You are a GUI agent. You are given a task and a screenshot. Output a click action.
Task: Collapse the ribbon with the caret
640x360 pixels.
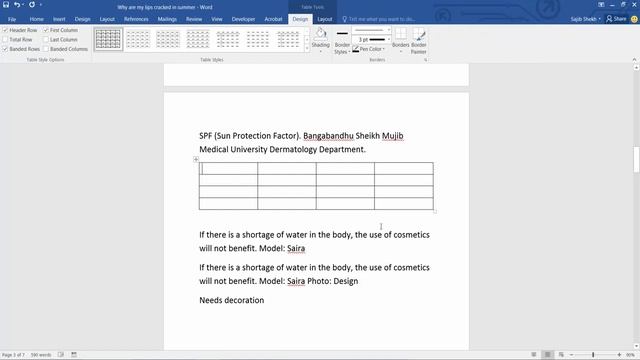[x=634, y=60]
